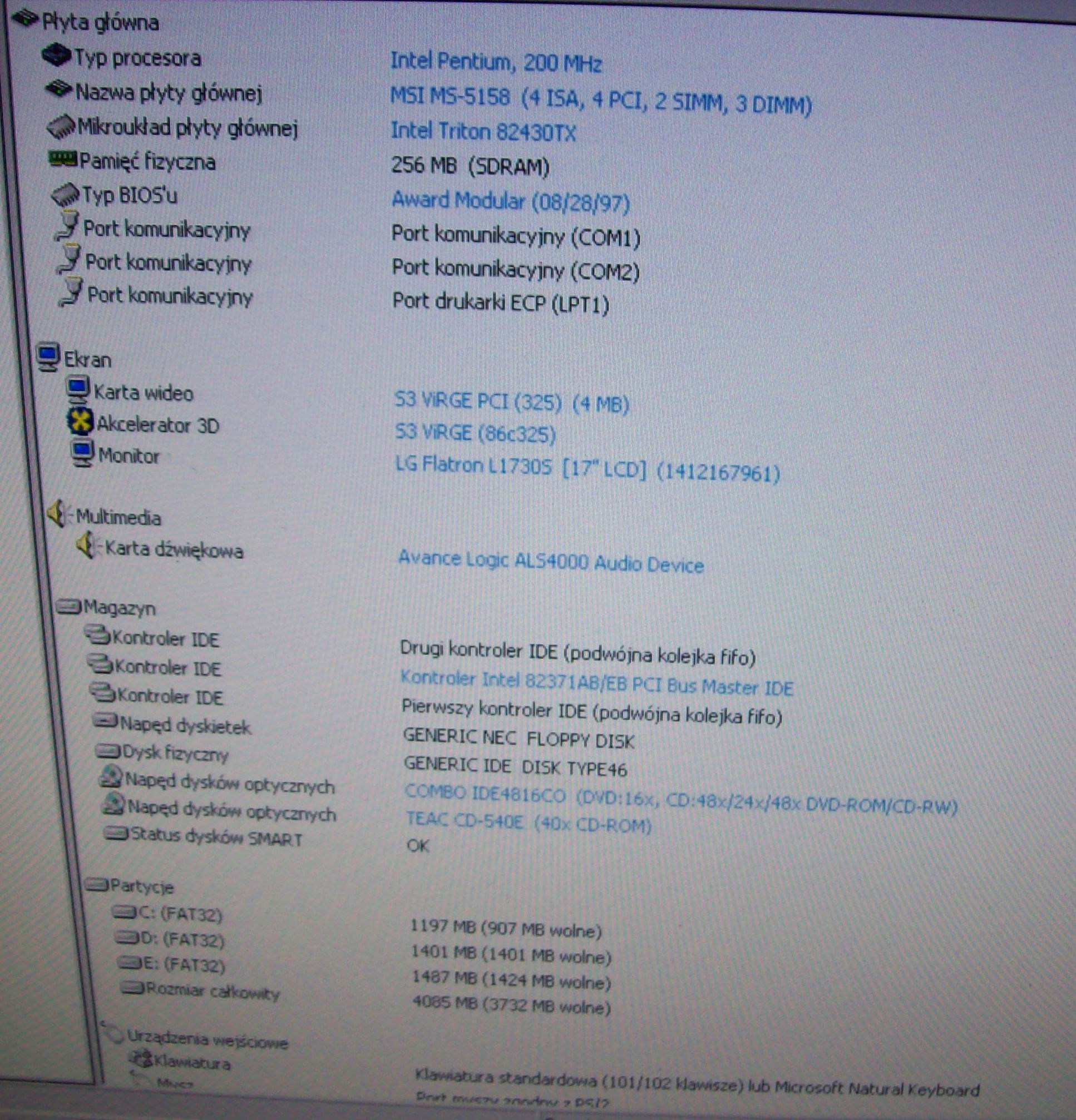Open the Award Modular BIOS link
The width and height of the screenshot is (1076, 1120).
(x=510, y=201)
